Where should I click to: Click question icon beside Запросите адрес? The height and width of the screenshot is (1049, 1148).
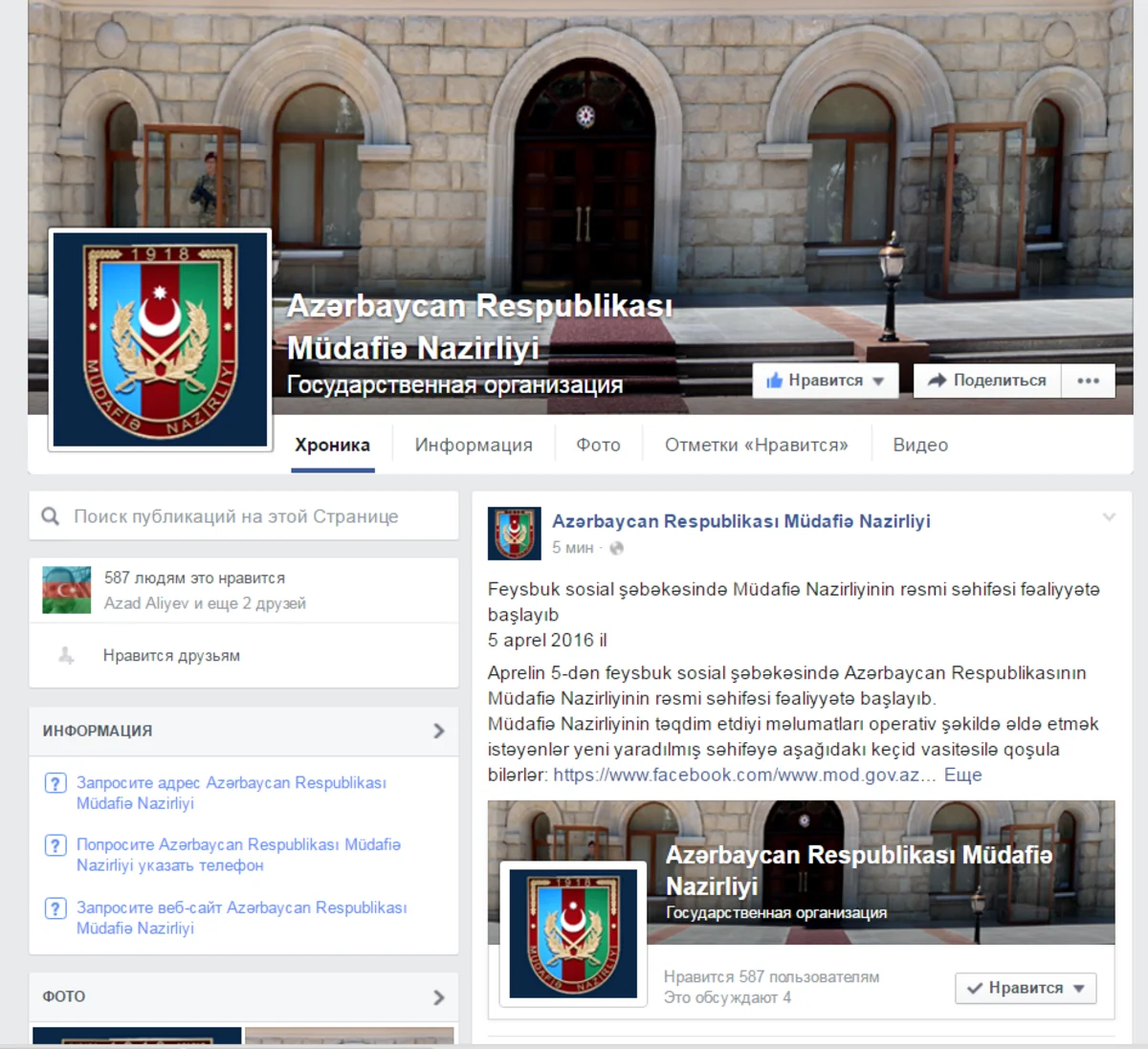pyautogui.click(x=55, y=783)
